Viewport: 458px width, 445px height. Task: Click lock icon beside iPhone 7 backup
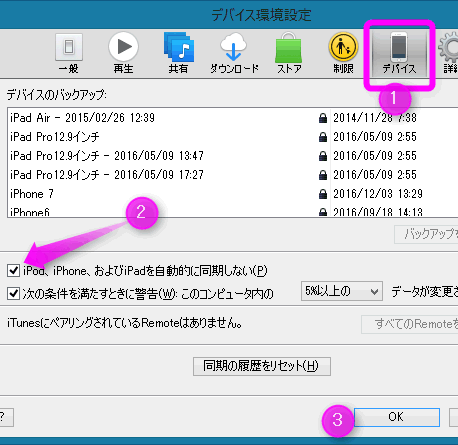click(x=323, y=194)
